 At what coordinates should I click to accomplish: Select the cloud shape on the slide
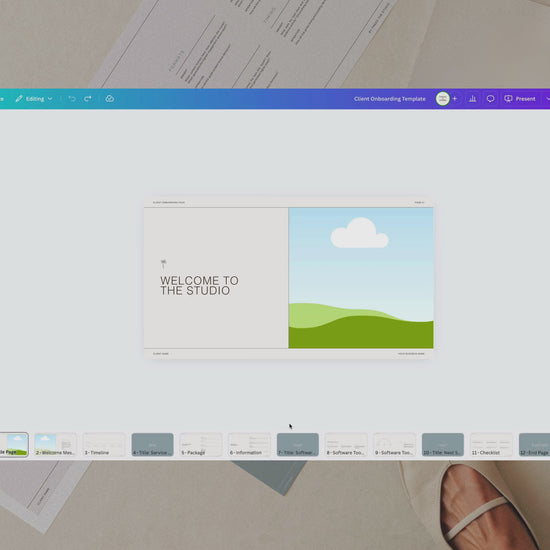tap(360, 233)
